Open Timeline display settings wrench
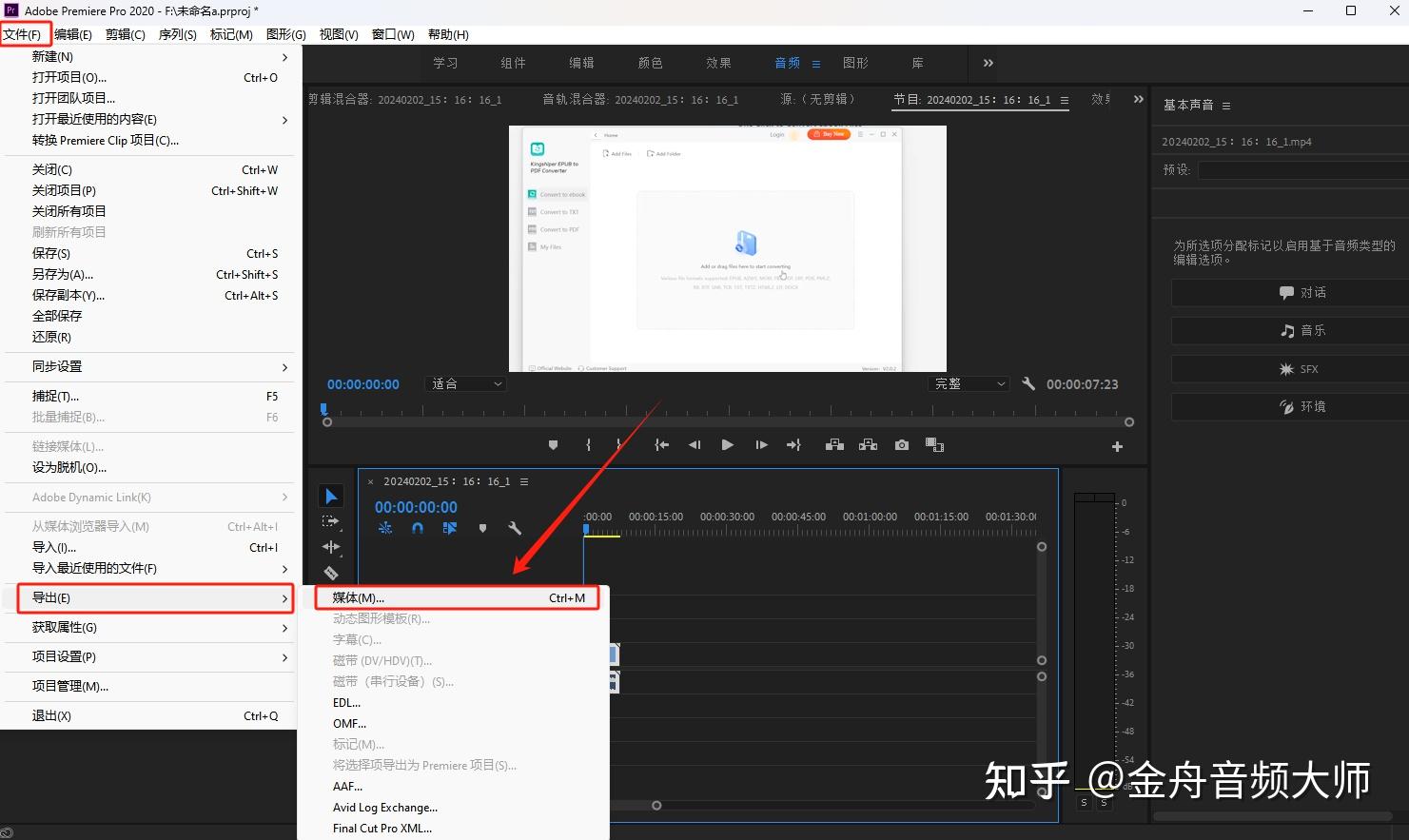Screen dimensions: 1409x840 [515, 528]
